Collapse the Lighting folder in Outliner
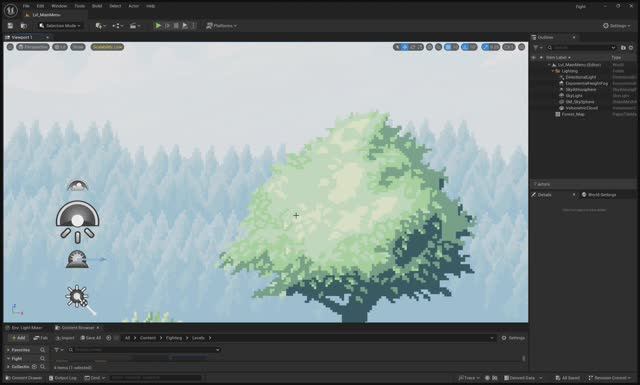Screen dimensions: 640x385 (553, 71)
